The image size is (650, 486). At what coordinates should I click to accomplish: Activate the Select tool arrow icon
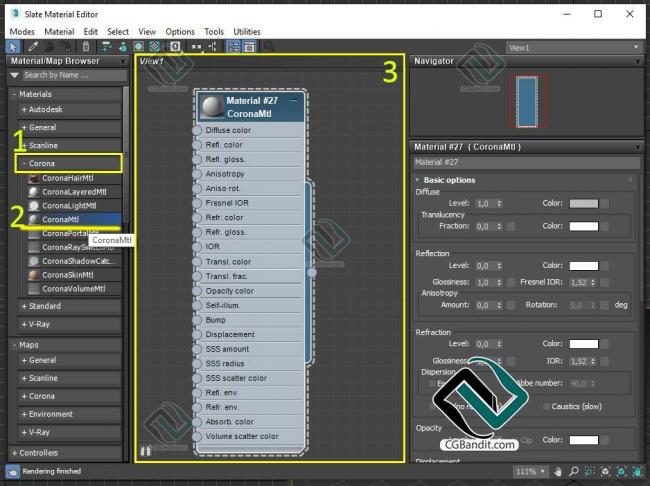[13, 47]
